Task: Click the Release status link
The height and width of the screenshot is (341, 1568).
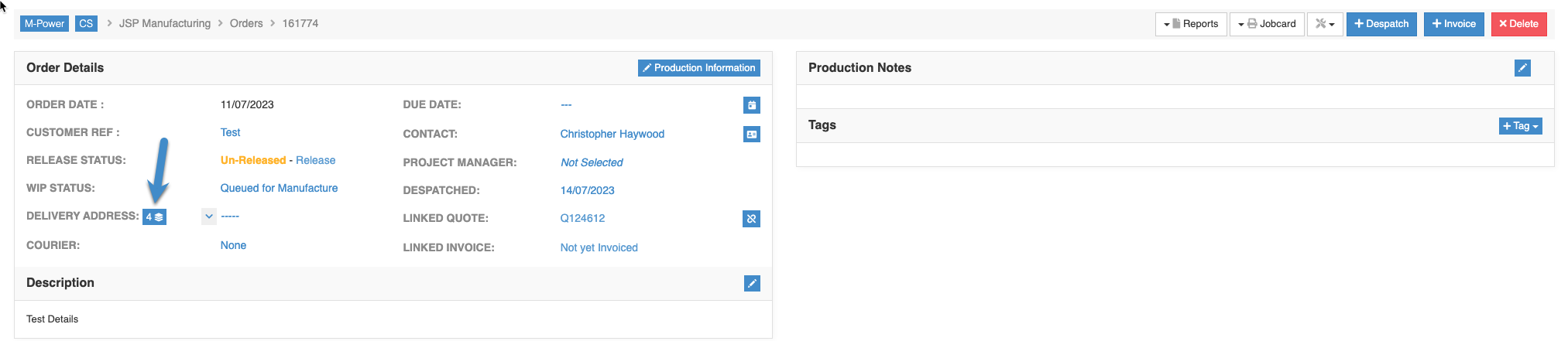Action: (x=315, y=161)
